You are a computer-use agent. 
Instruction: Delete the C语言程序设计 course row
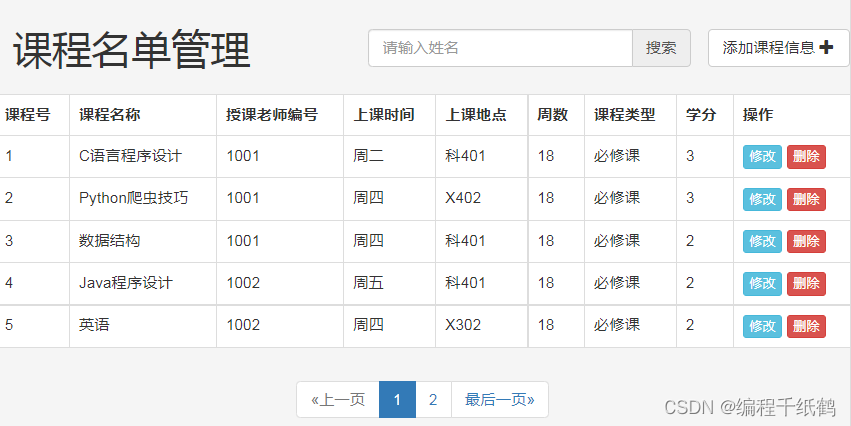point(806,157)
